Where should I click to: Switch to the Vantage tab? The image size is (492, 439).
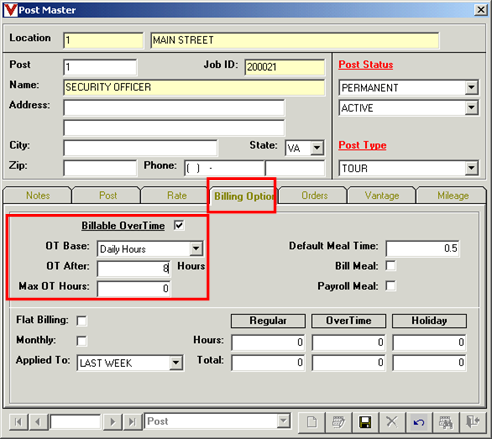coord(382,195)
